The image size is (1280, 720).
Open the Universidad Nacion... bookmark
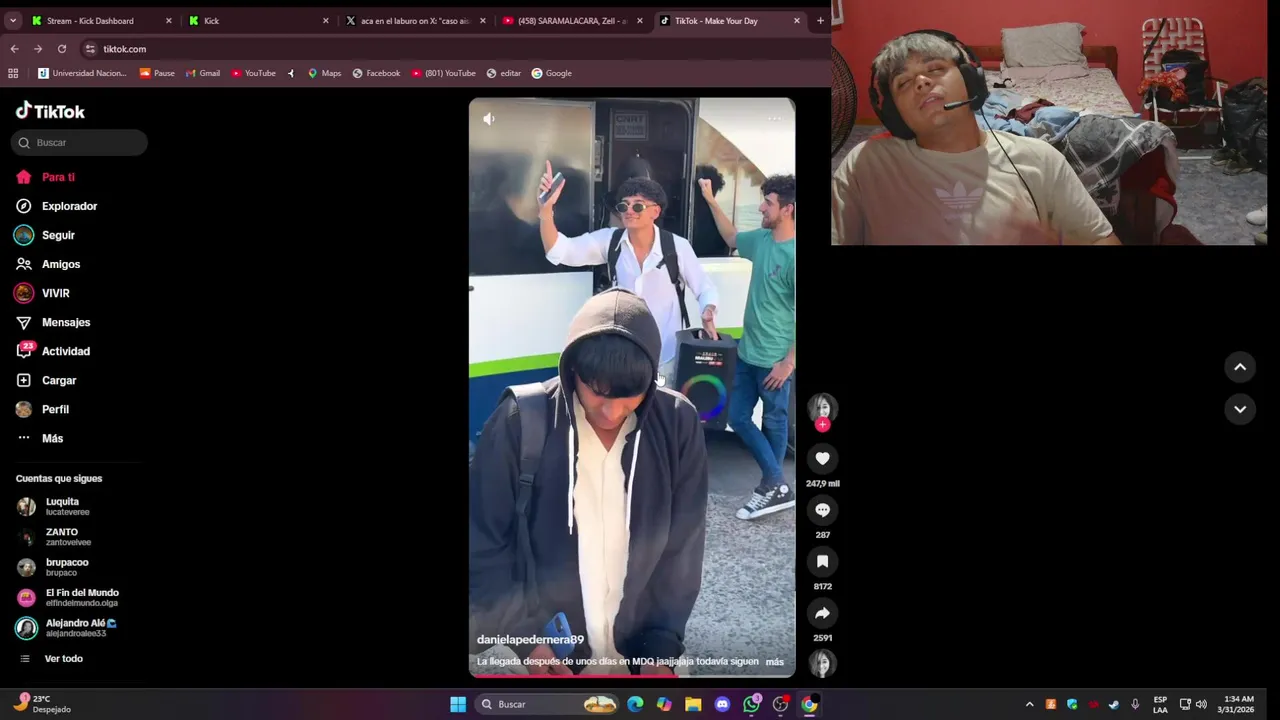click(x=82, y=73)
